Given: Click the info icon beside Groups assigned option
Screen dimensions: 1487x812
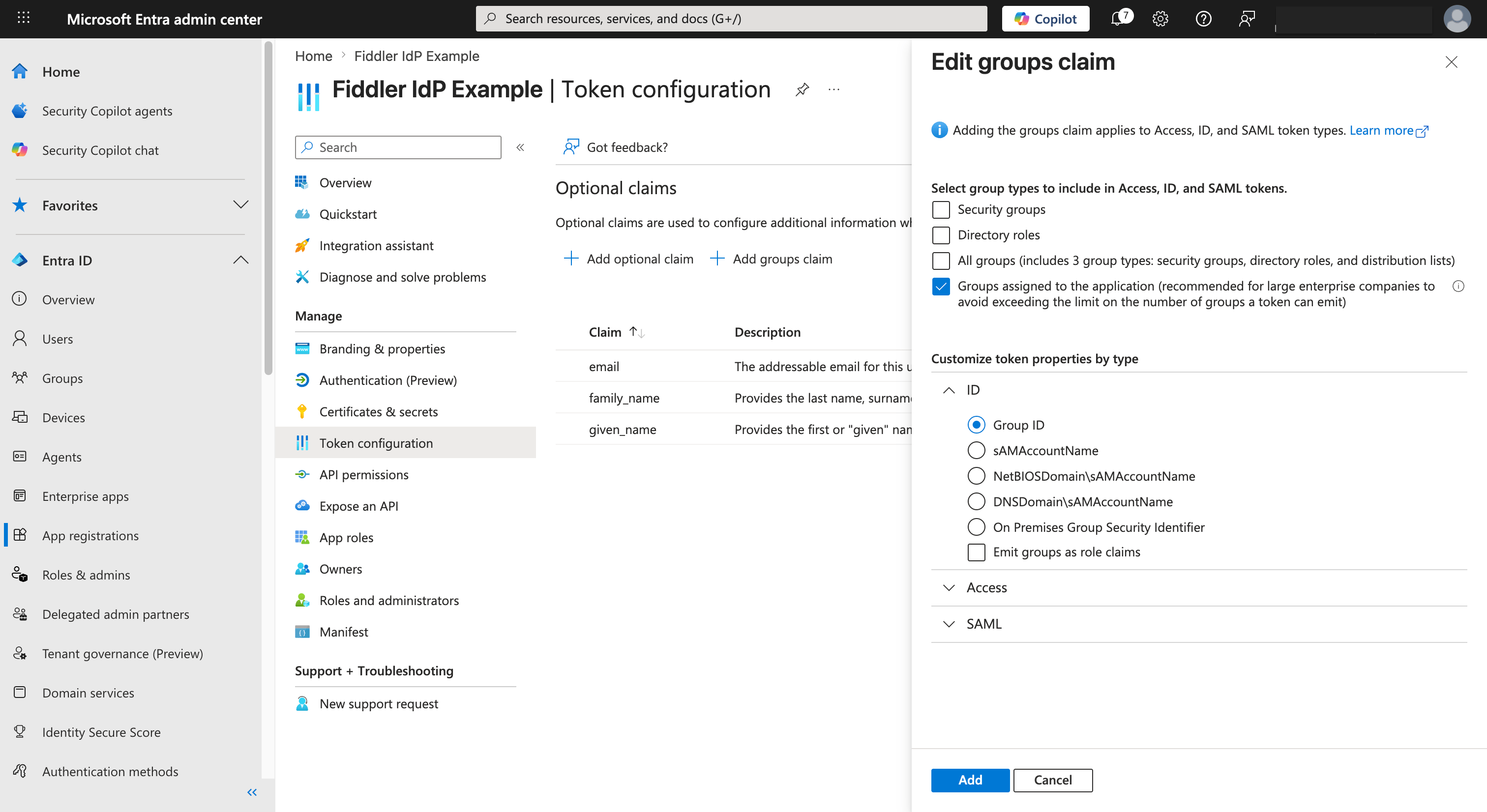Looking at the screenshot, I should pos(1458,286).
